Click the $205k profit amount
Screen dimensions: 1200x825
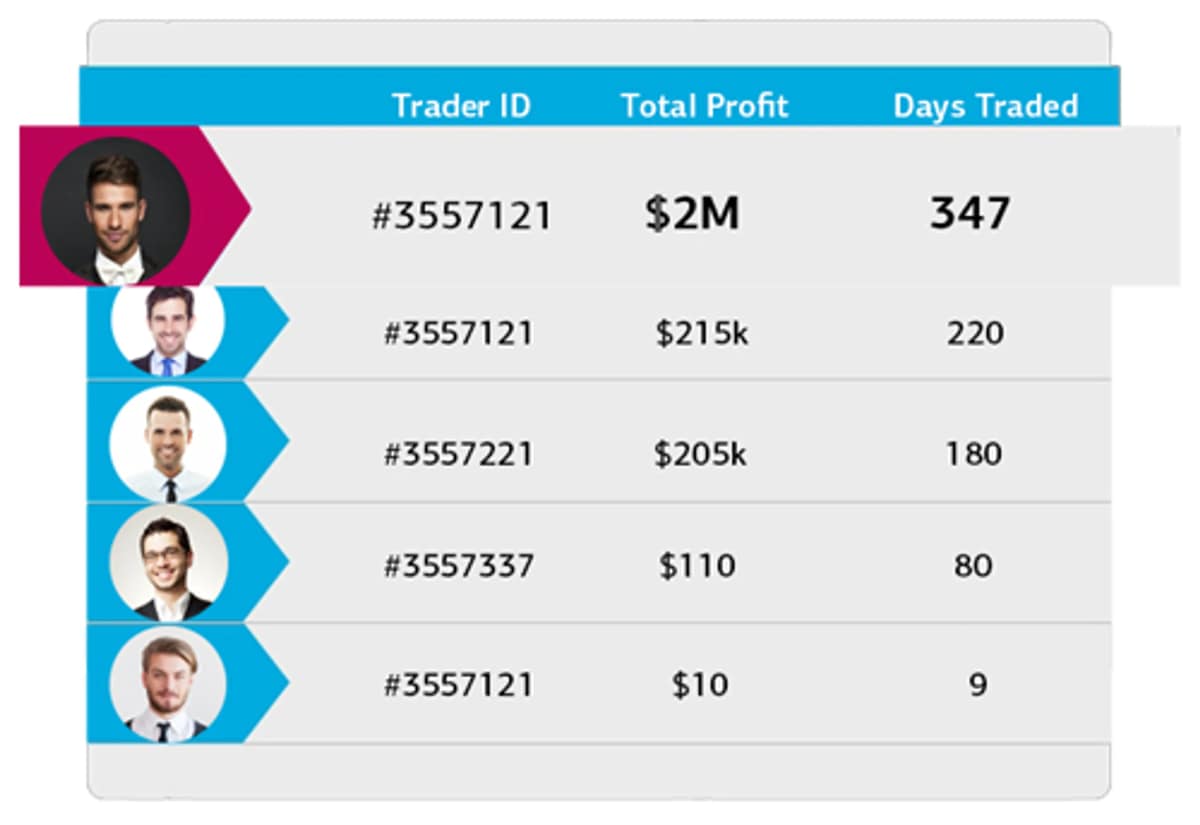[700, 455]
